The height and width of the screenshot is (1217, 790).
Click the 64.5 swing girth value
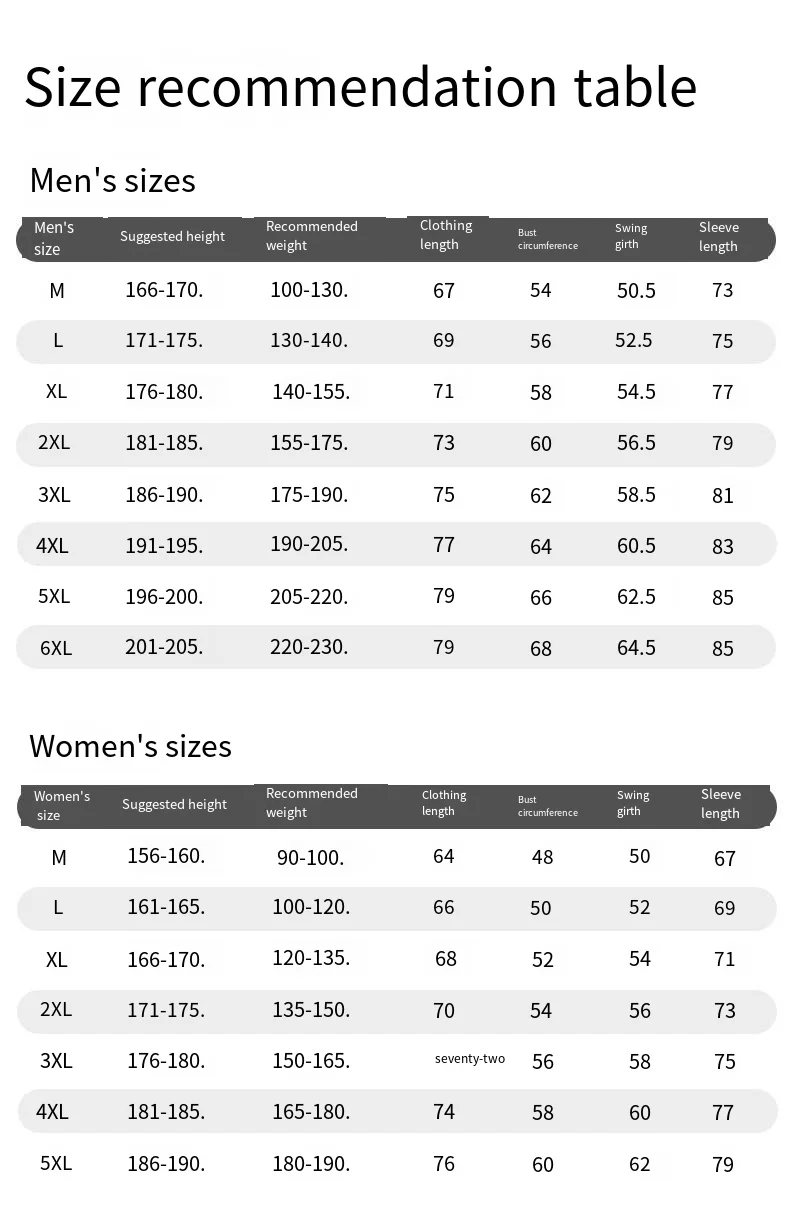636,648
